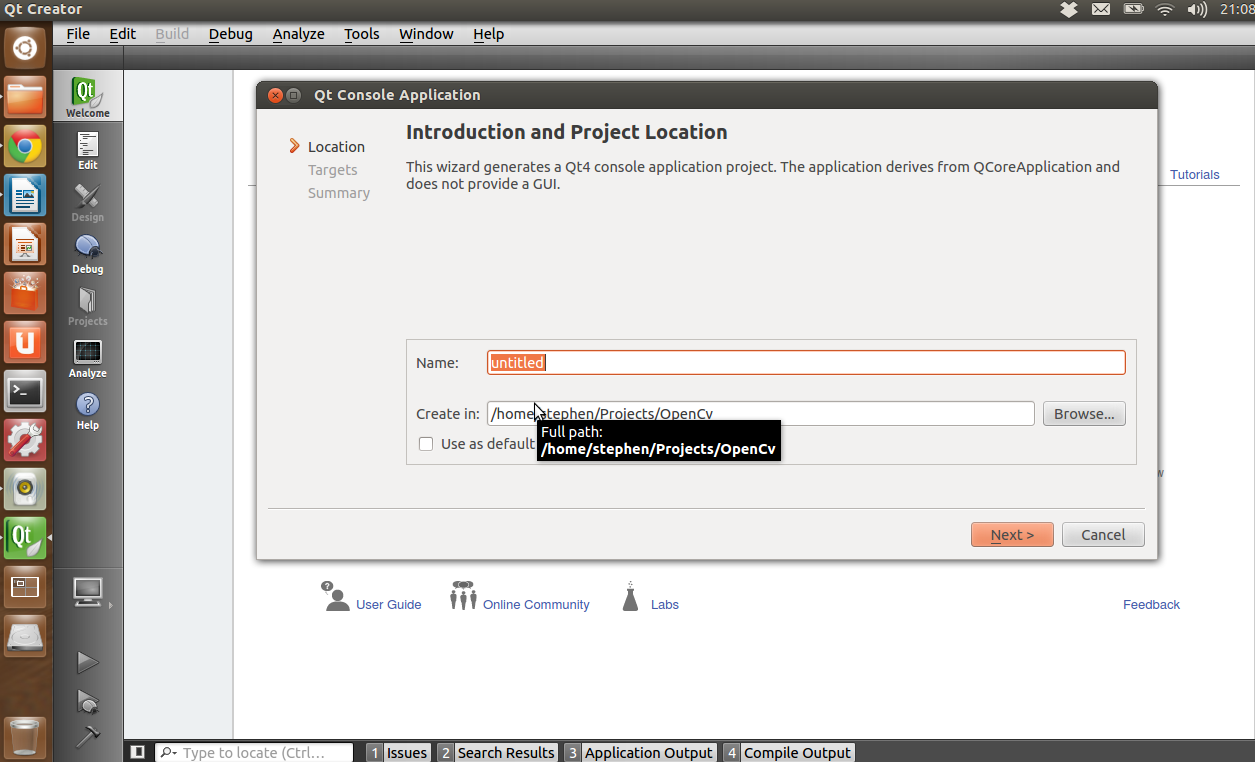Open the Analyze menu
Screen dimensions: 1255x762
click(299, 34)
